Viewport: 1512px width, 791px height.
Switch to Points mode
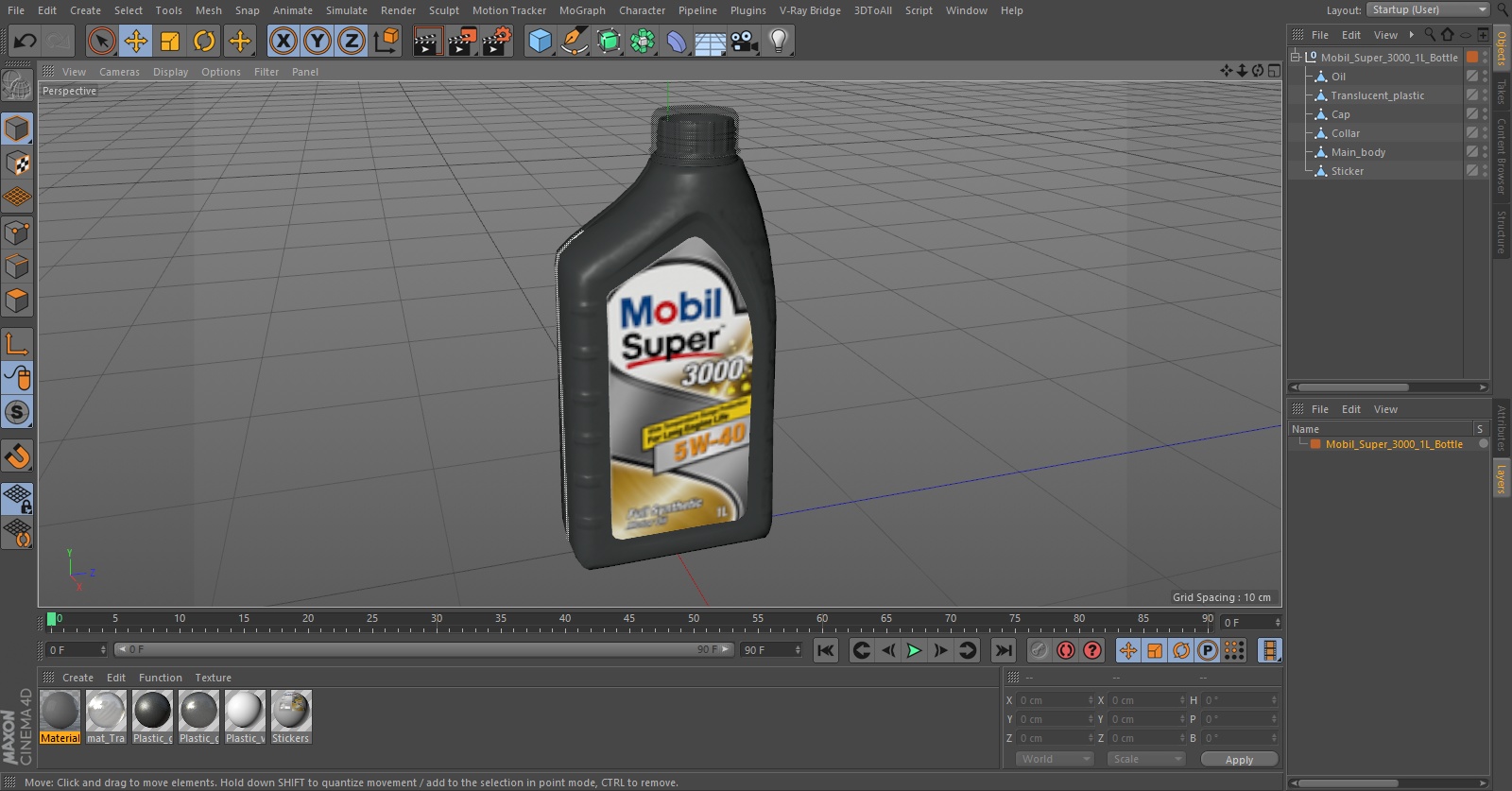(17, 232)
